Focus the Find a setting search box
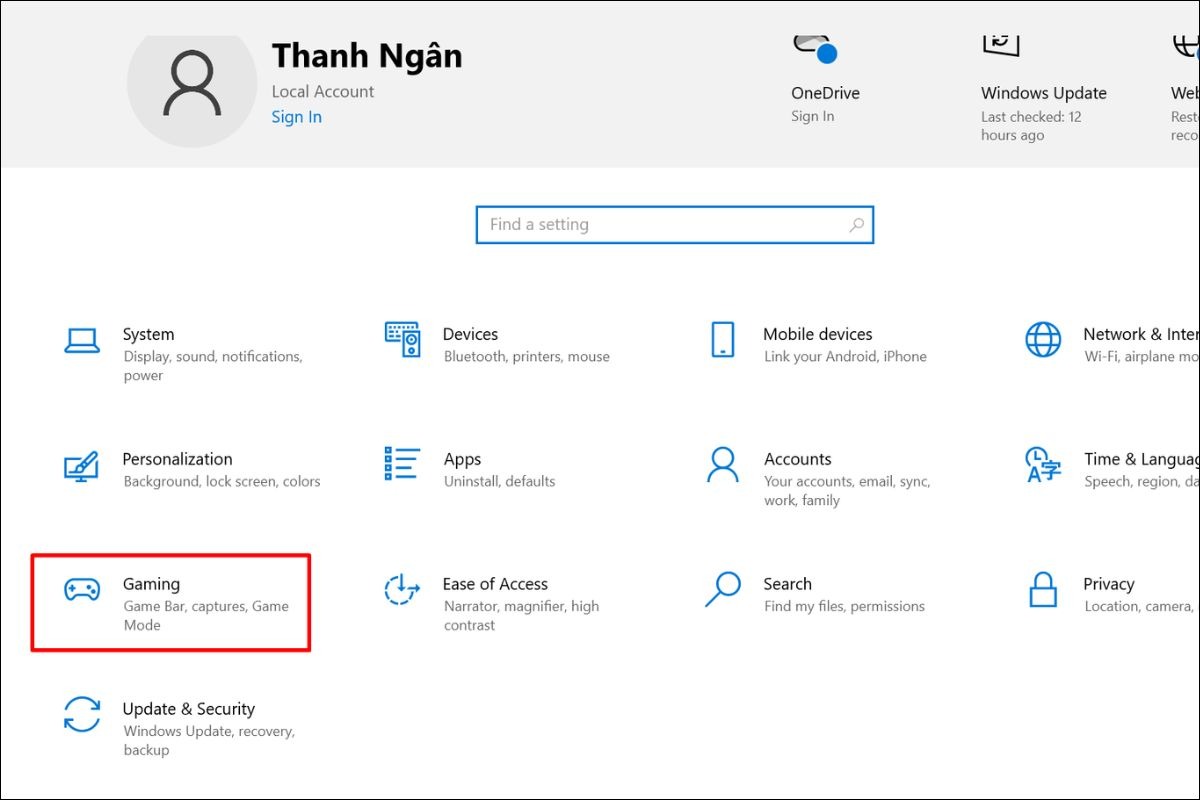 pyautogui.click(x=675, y=225)
